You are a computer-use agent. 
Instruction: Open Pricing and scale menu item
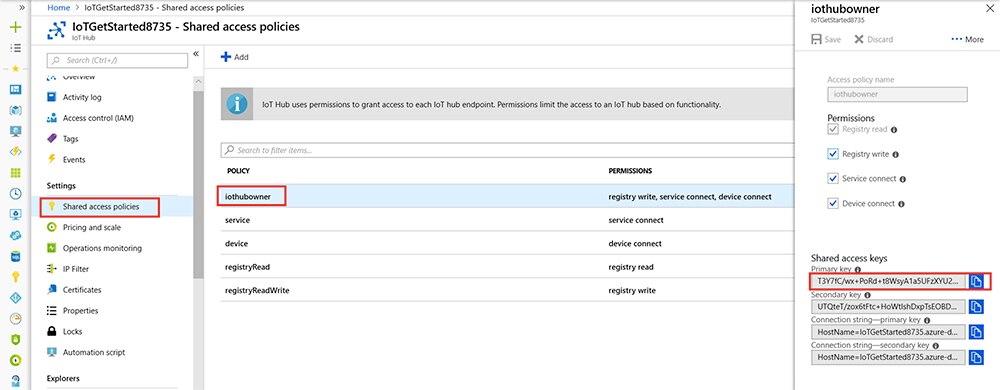point(84,228)
